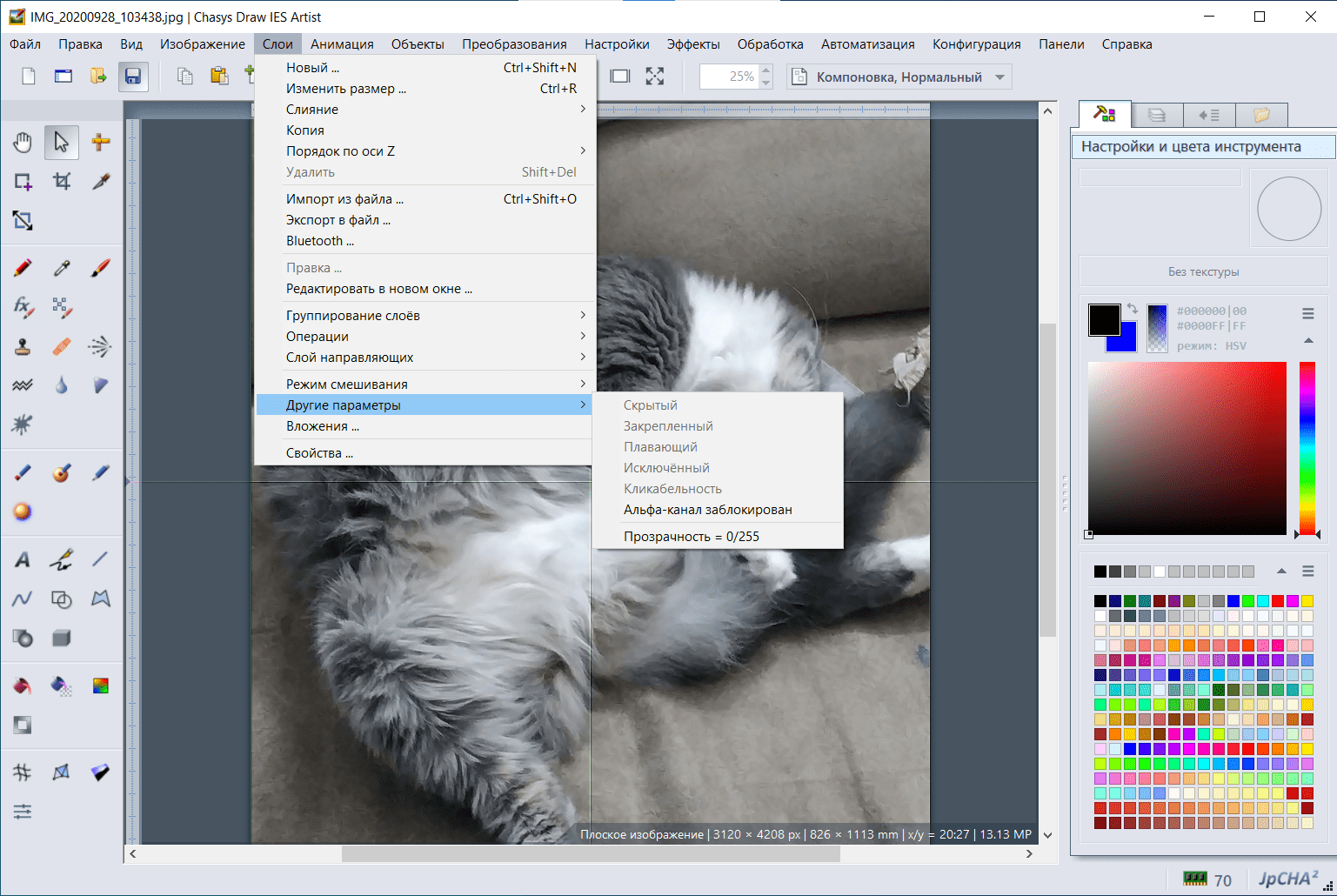The width and height of the screenshot is (1337, 896).
Task: Toggle full screen expand-arrows icon
Action: click(x=655, y=77)
